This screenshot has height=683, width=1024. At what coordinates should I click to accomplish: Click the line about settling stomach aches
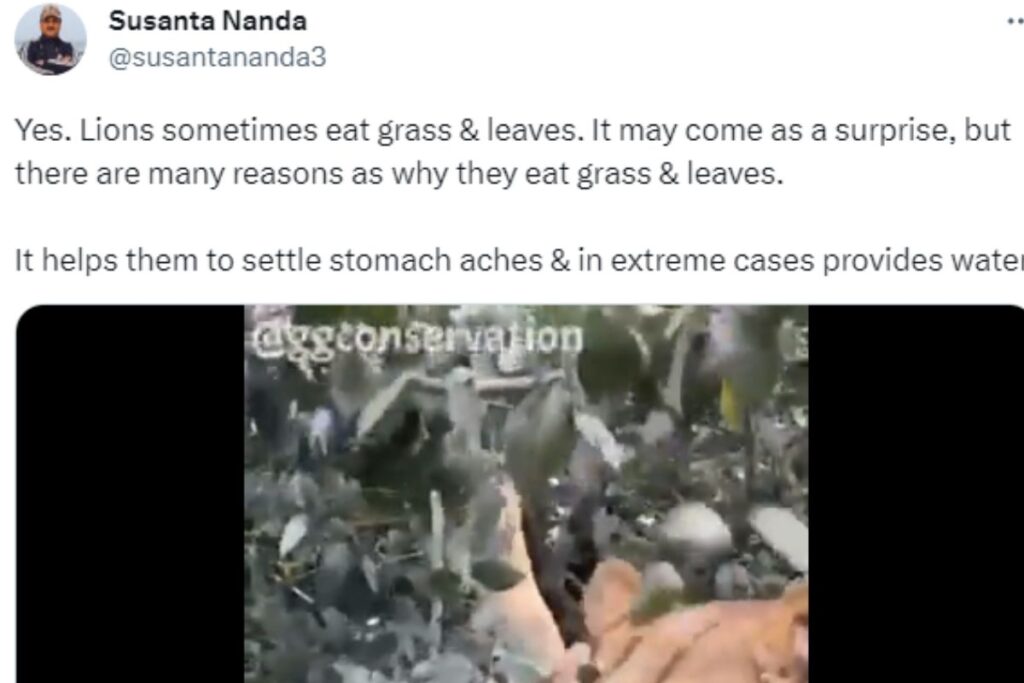(519, 261)
